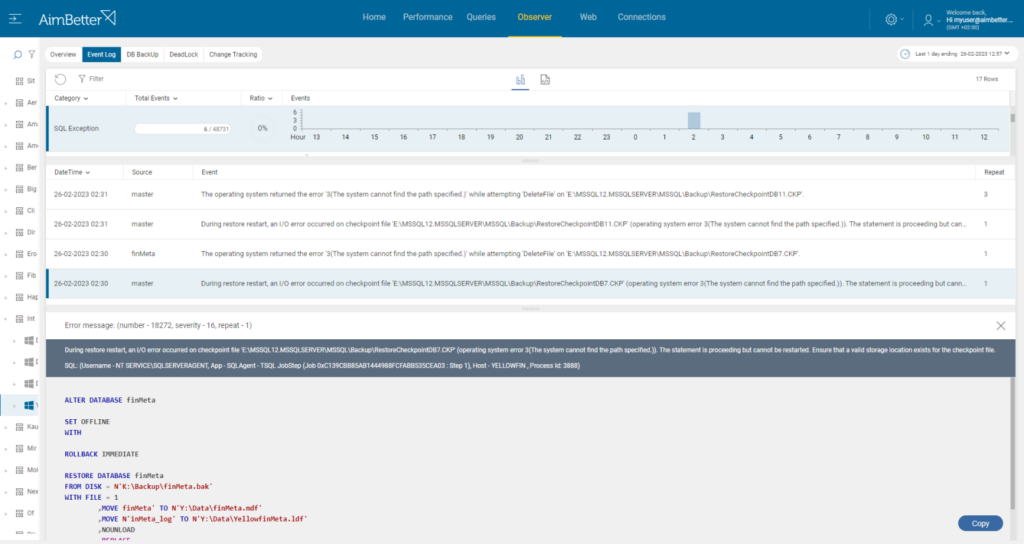
Task: Switch to the DeadLock tab
Action: [184, 55]
